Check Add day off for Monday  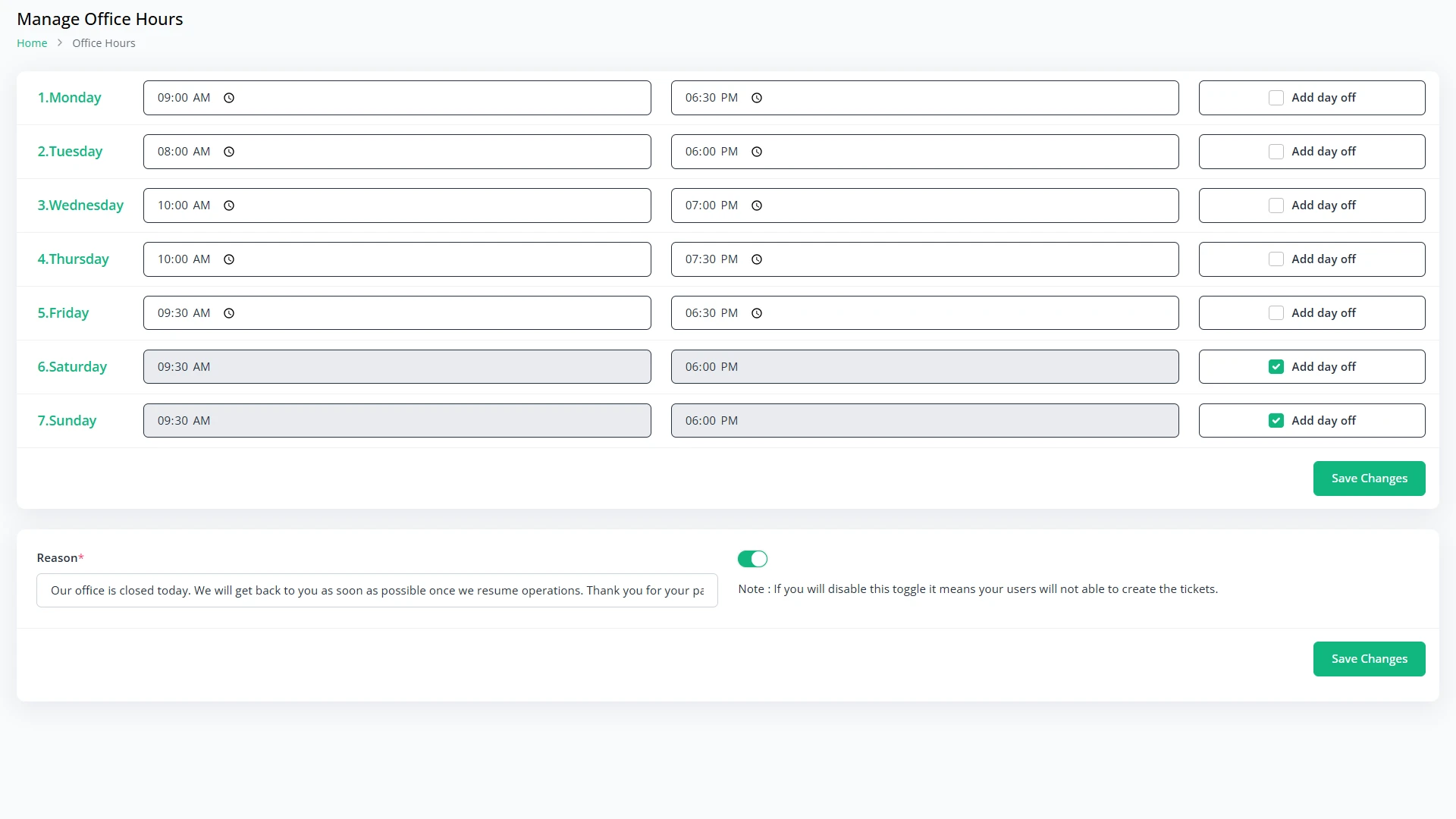click(1276, 98)
